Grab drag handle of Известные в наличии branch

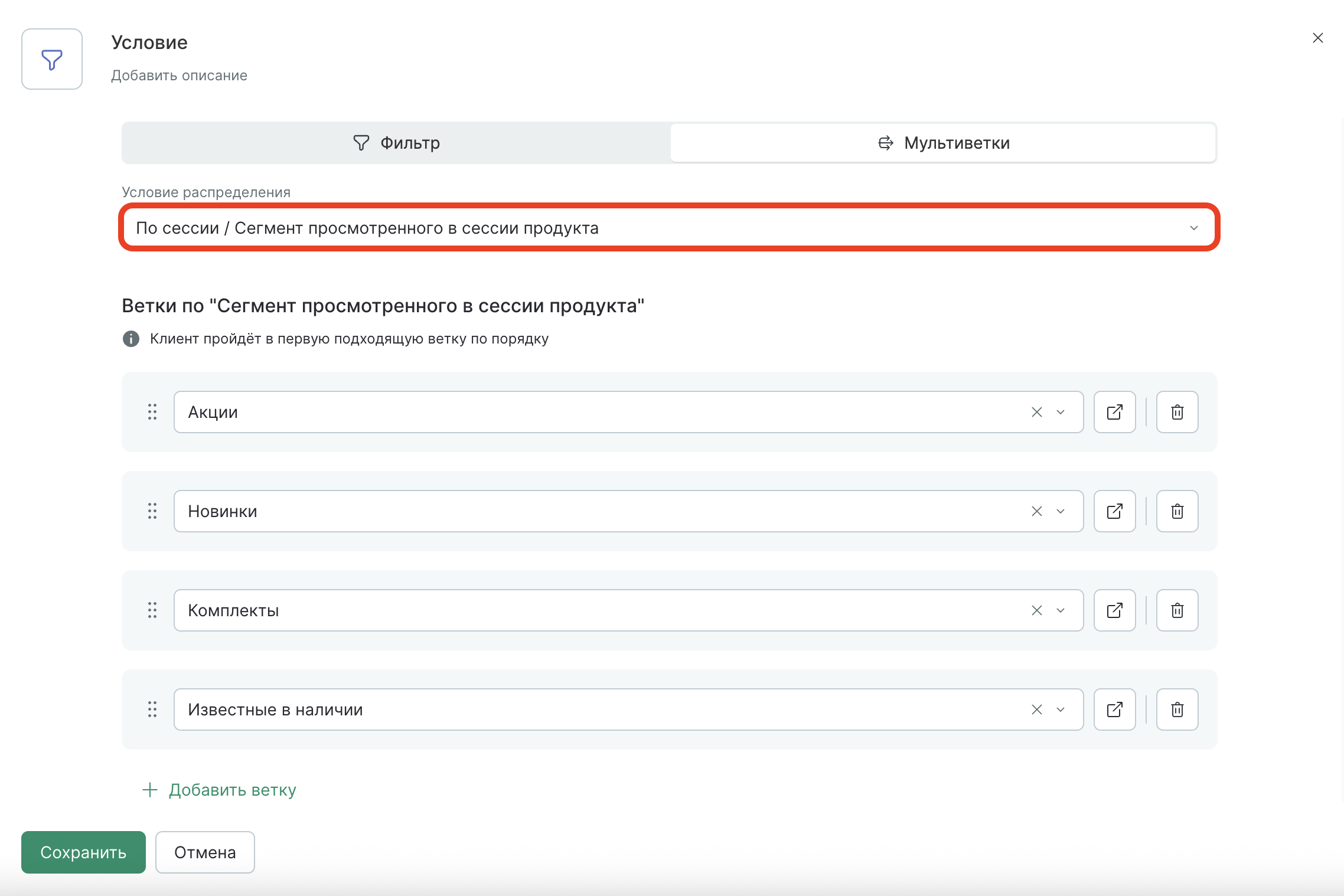click(152, 709)
